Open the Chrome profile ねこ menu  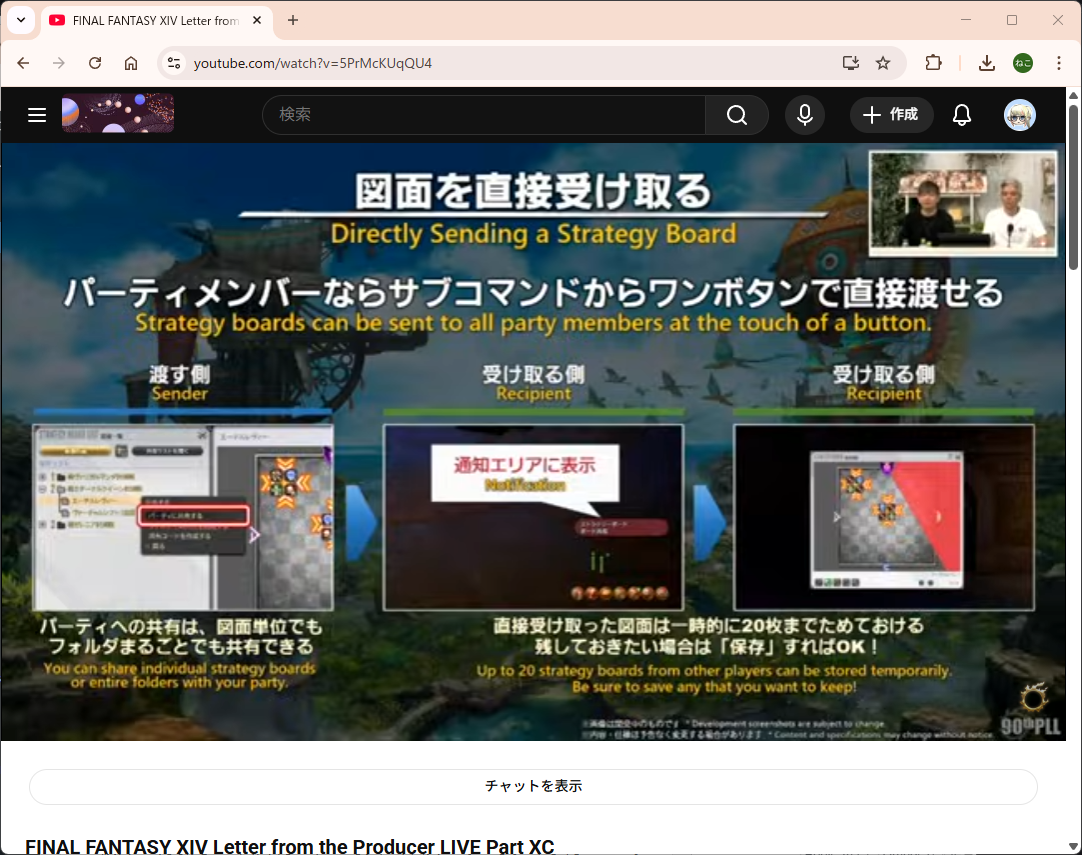click(1022, 63)
